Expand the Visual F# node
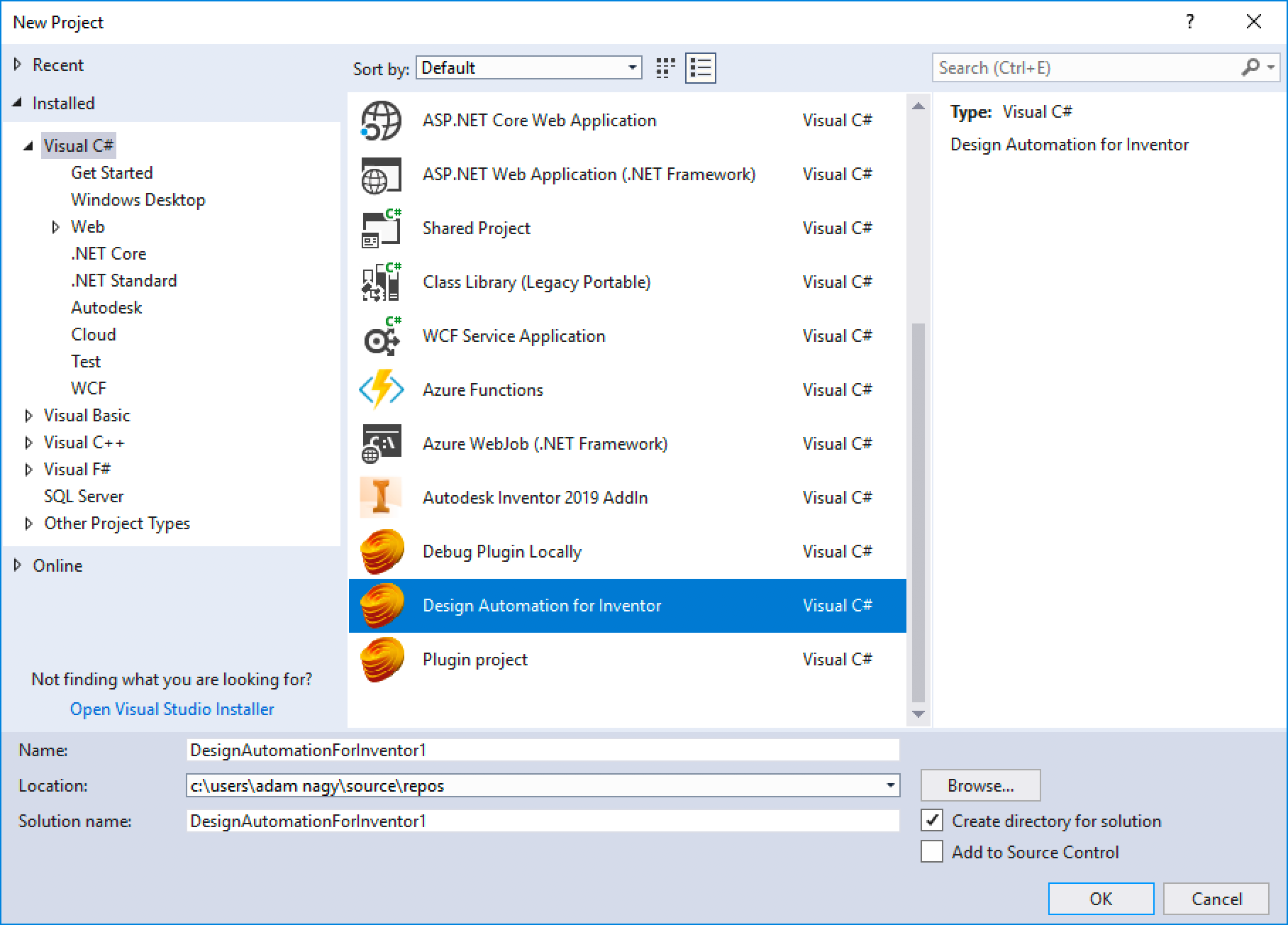 point(28,470)
